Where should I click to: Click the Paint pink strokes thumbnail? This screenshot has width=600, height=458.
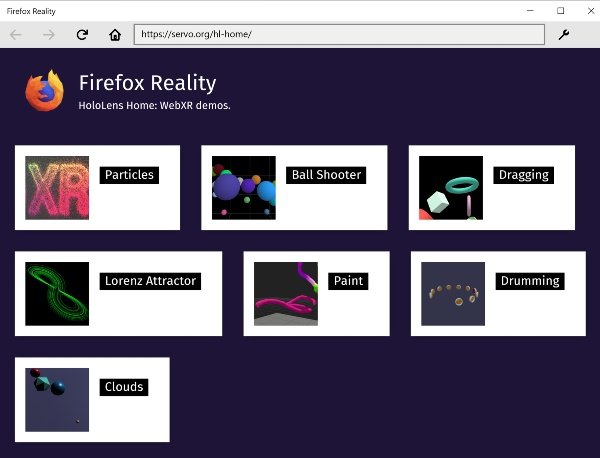286,294
